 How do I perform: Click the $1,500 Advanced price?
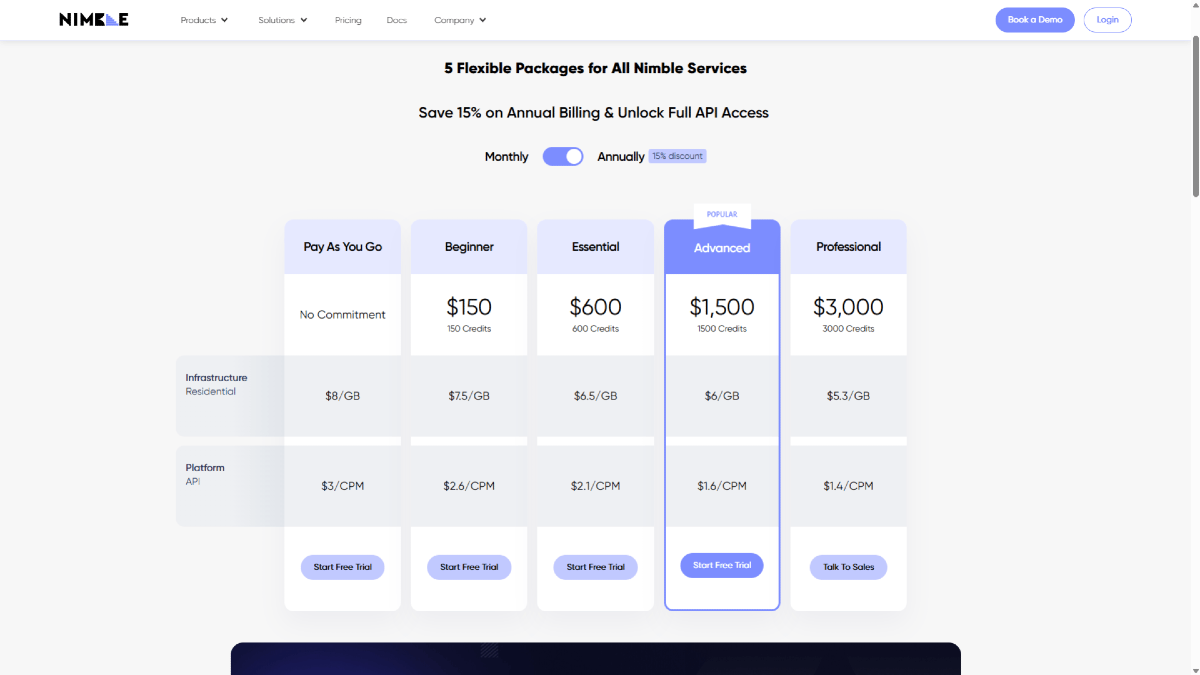[x=722, y=307]
